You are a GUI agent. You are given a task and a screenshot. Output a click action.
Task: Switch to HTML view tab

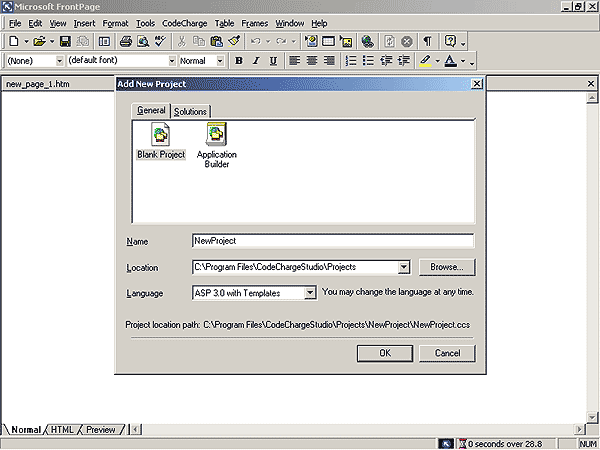(62, 430)
